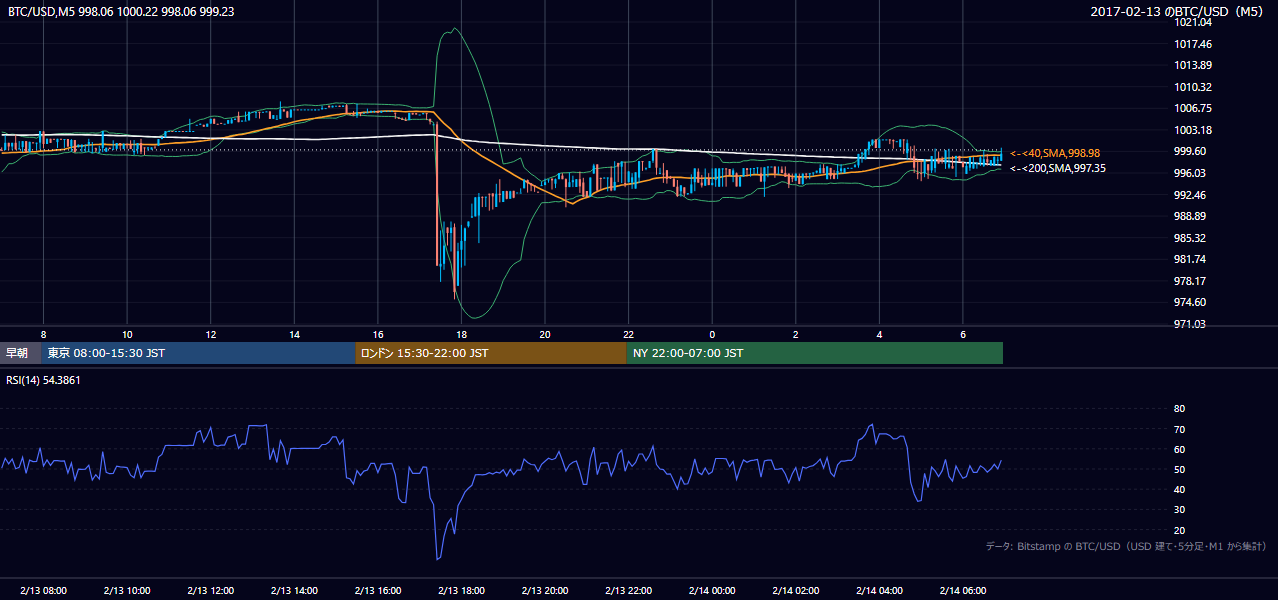This screenshot has width=1278, height=600.
Task: Click the 2/13 18:00 time label
Action: pos(461,590)
